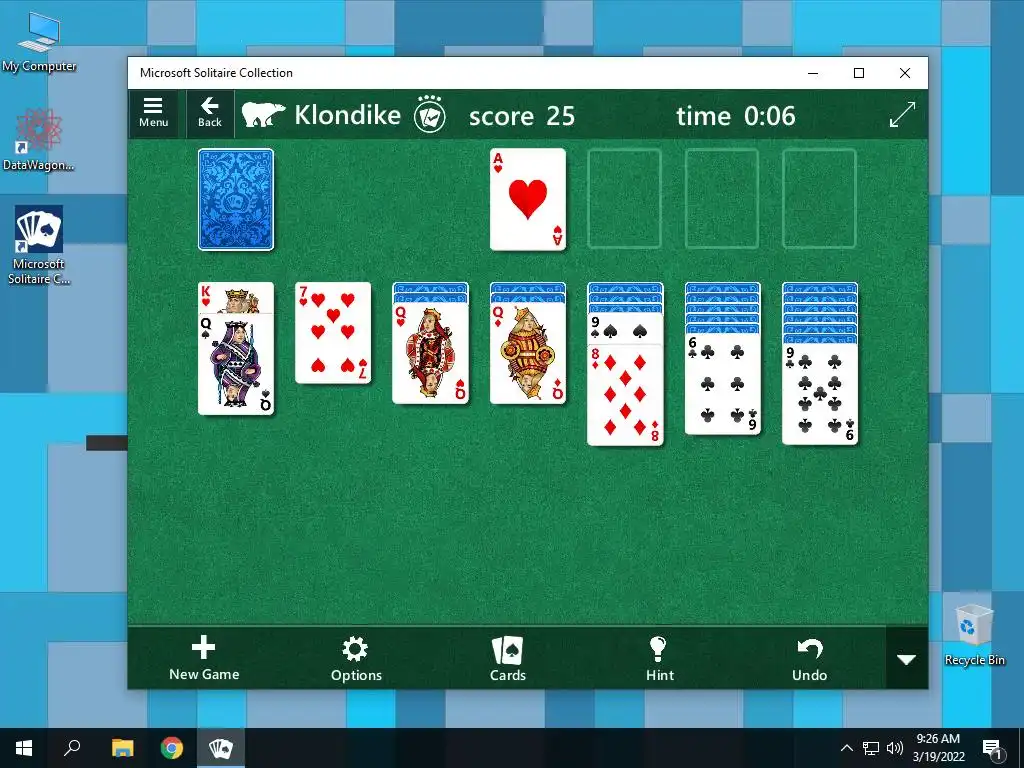
Task: Click the time 0:06 counter
Action: (x=735, y=116)
